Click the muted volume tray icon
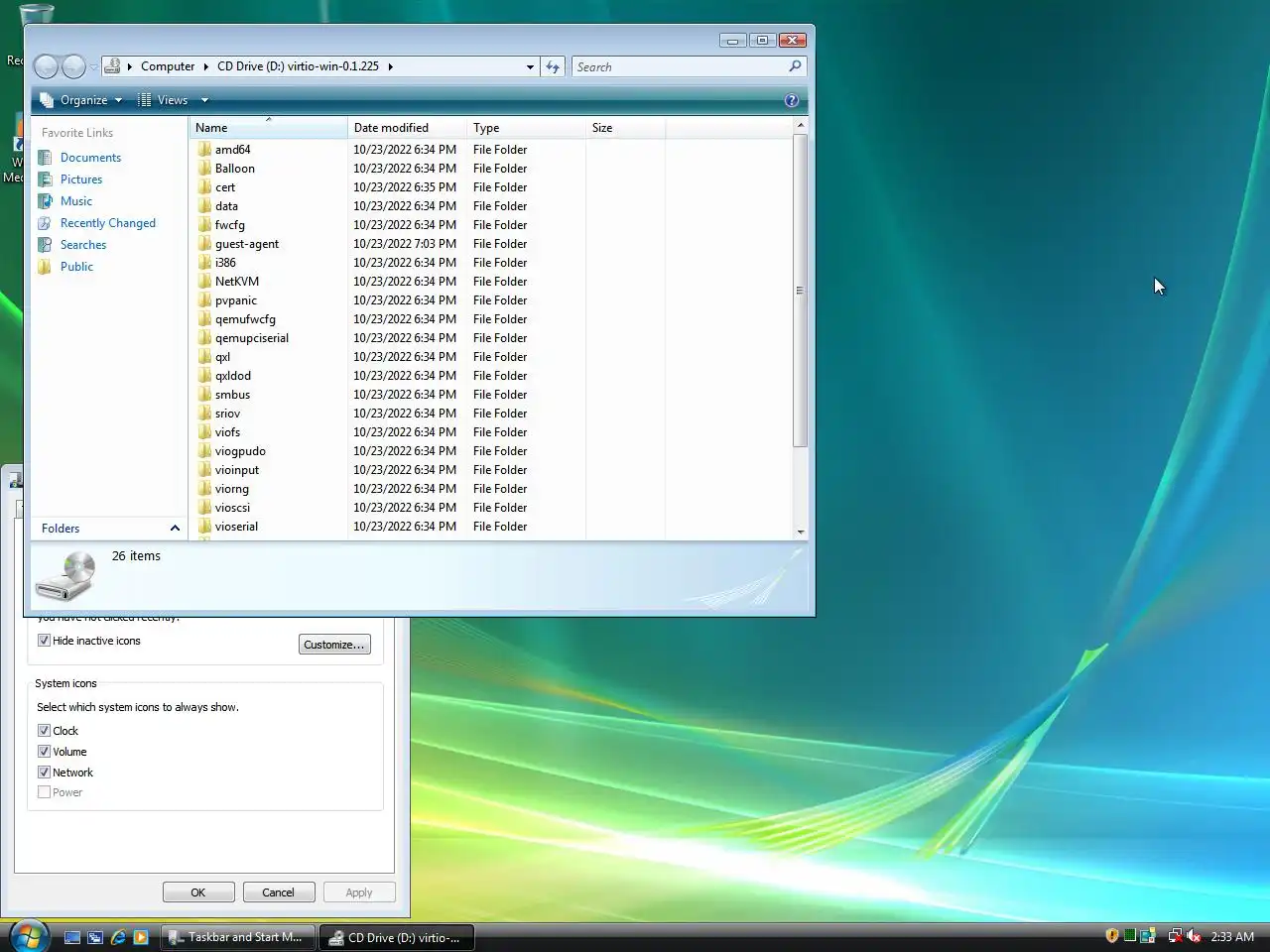 (1194, 936)
